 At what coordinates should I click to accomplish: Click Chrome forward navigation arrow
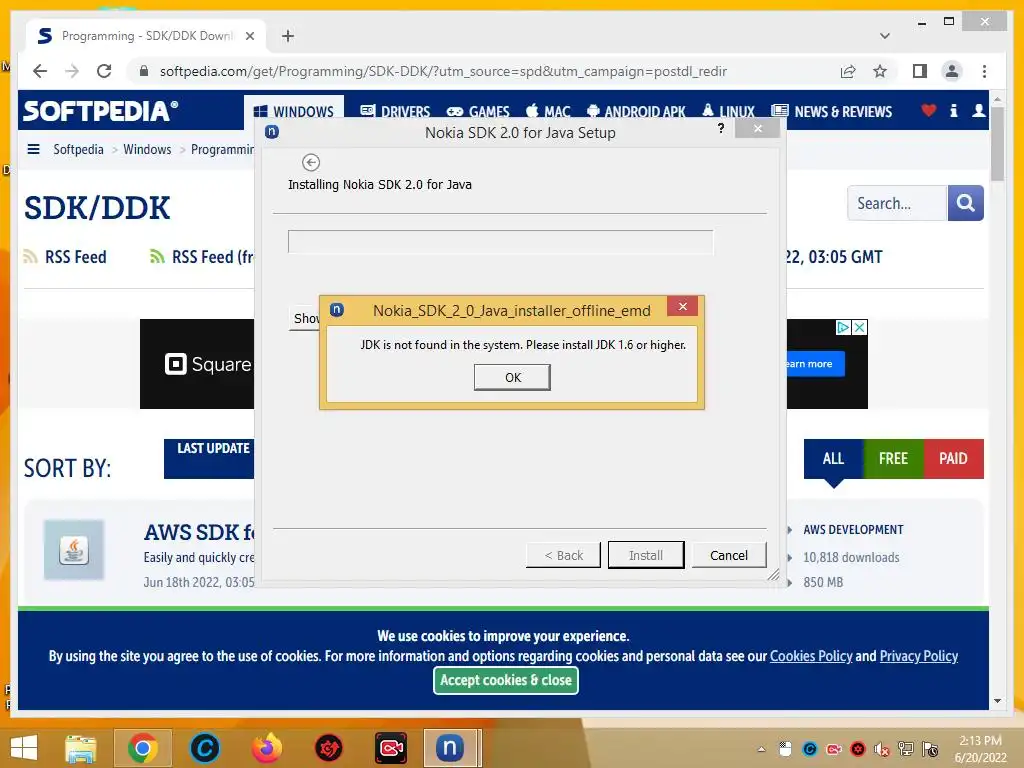point(72,71)
